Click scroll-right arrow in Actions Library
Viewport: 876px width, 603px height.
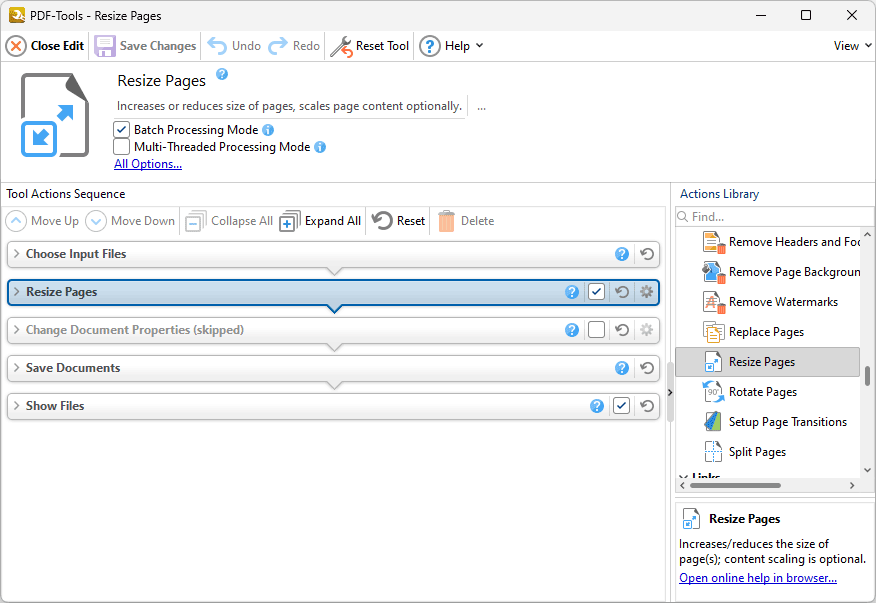pyautogui.click(x=852, y=486)
